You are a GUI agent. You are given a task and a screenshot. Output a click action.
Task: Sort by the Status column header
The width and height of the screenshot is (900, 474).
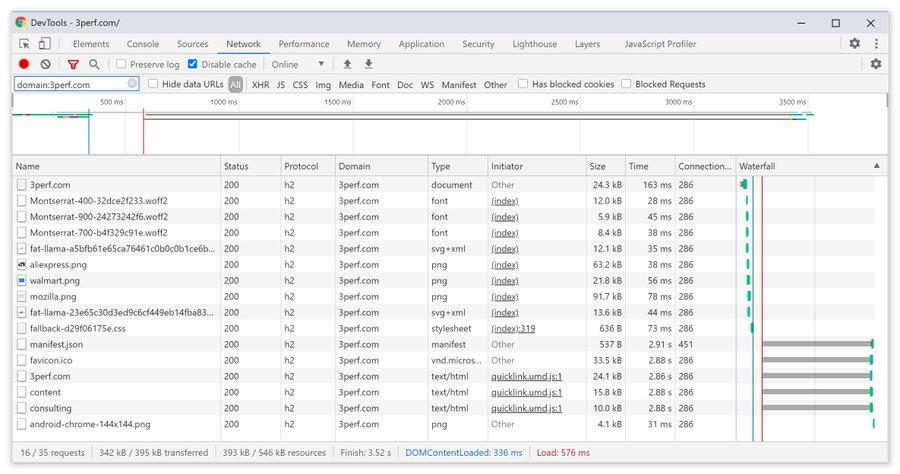(x=250, y=166)
